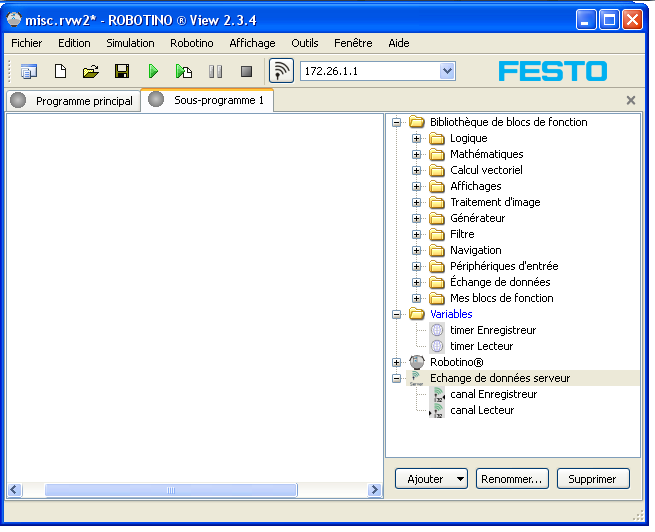Open the Edition menu
This screenshot has width=655, height=532.
[74, 43]
